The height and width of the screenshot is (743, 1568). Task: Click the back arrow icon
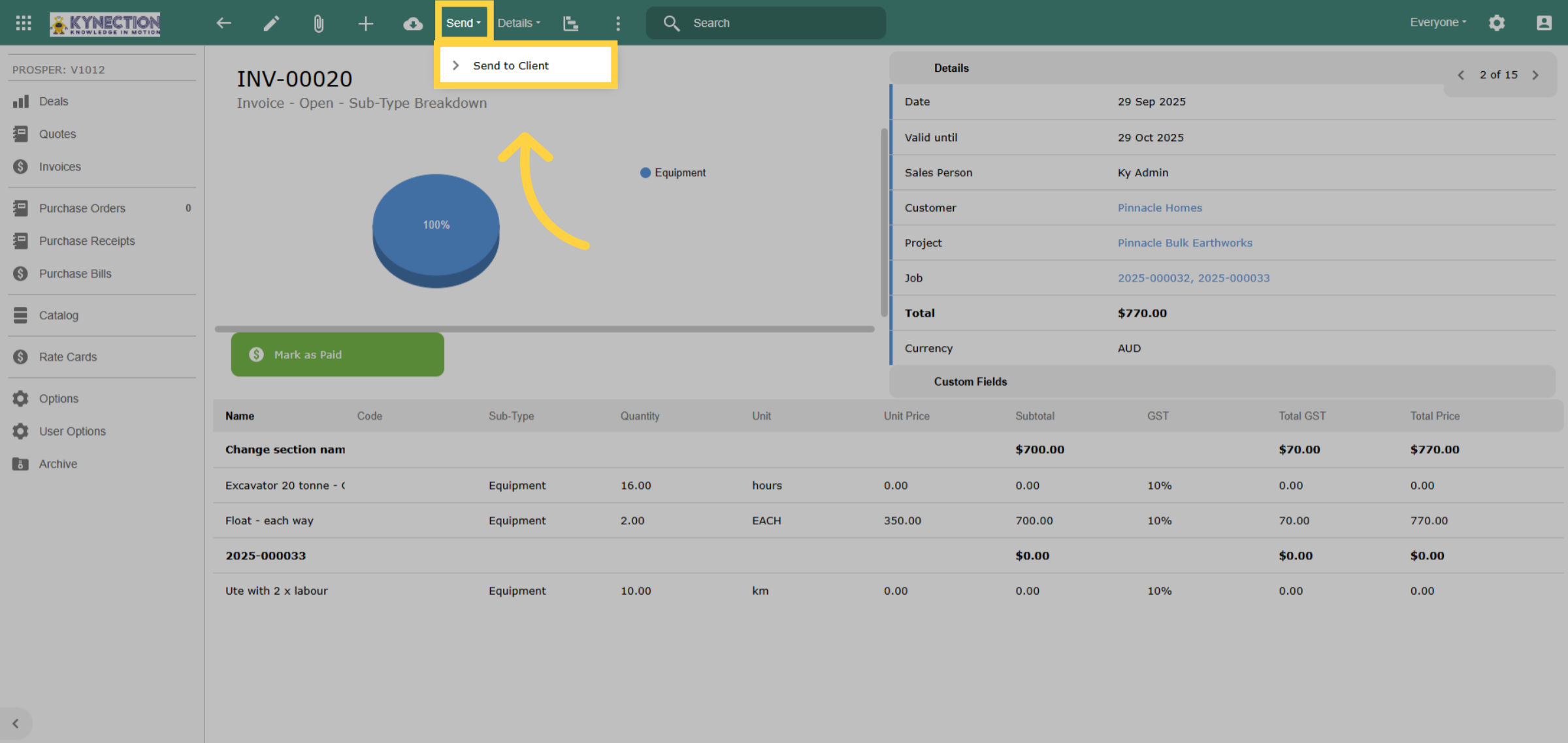224,24
